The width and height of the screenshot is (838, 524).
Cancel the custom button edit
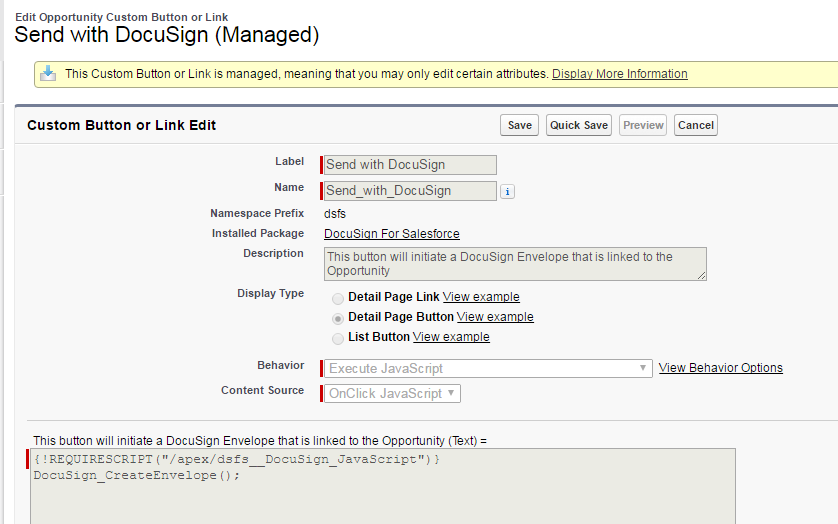[695, 125]
